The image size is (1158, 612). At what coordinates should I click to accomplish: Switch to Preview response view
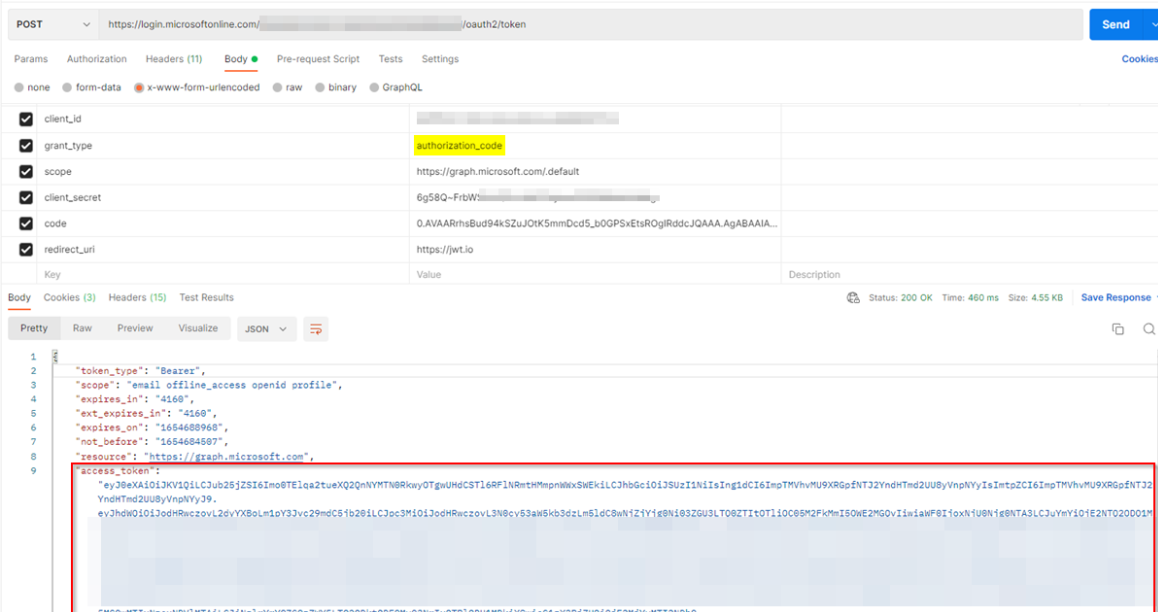(135, 329)
